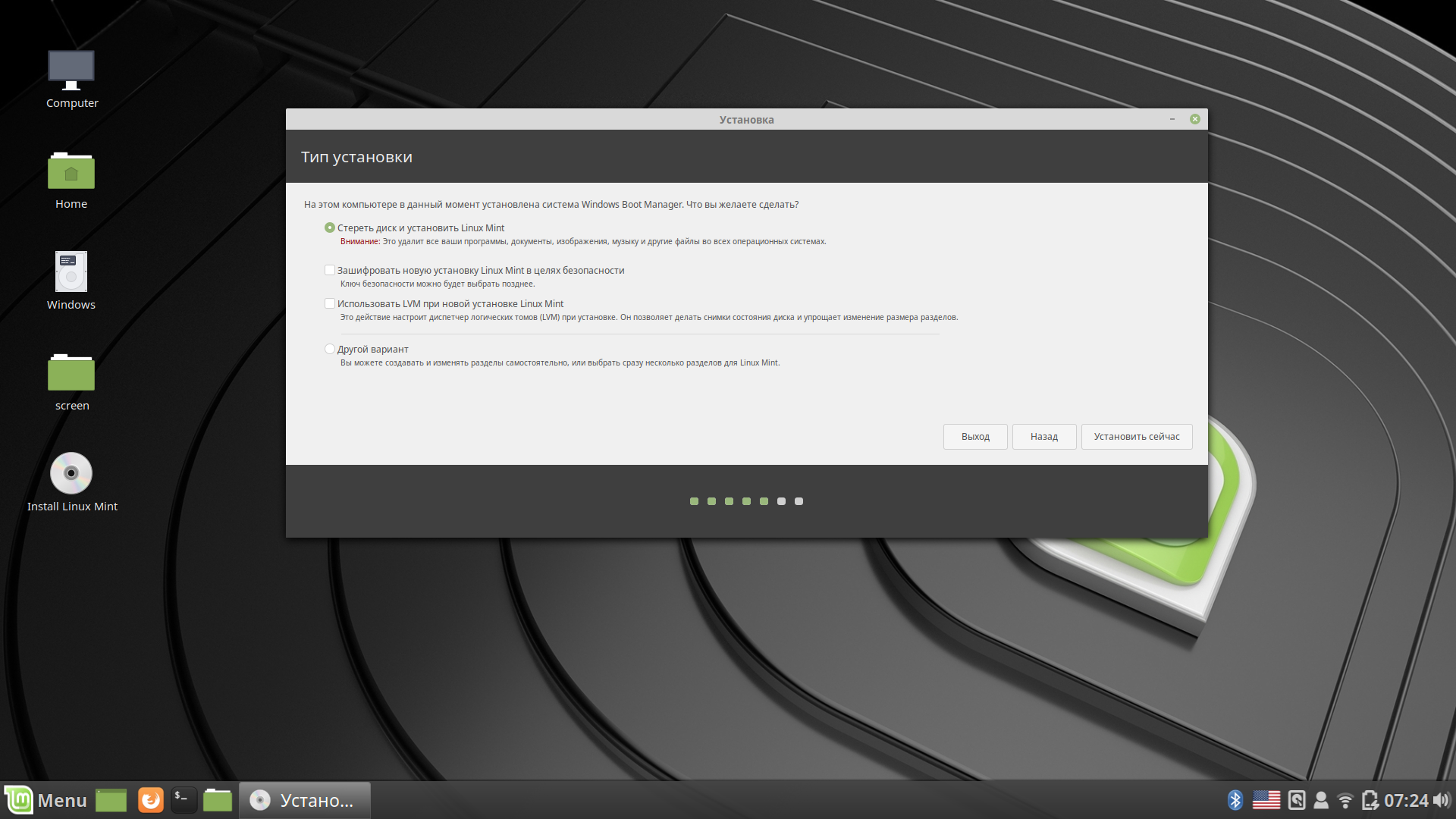The width and height of the screenshot is (1456, 819).
Task: Enable 'Использовать LVM' checkbox
Action: [x=330, y=303]
